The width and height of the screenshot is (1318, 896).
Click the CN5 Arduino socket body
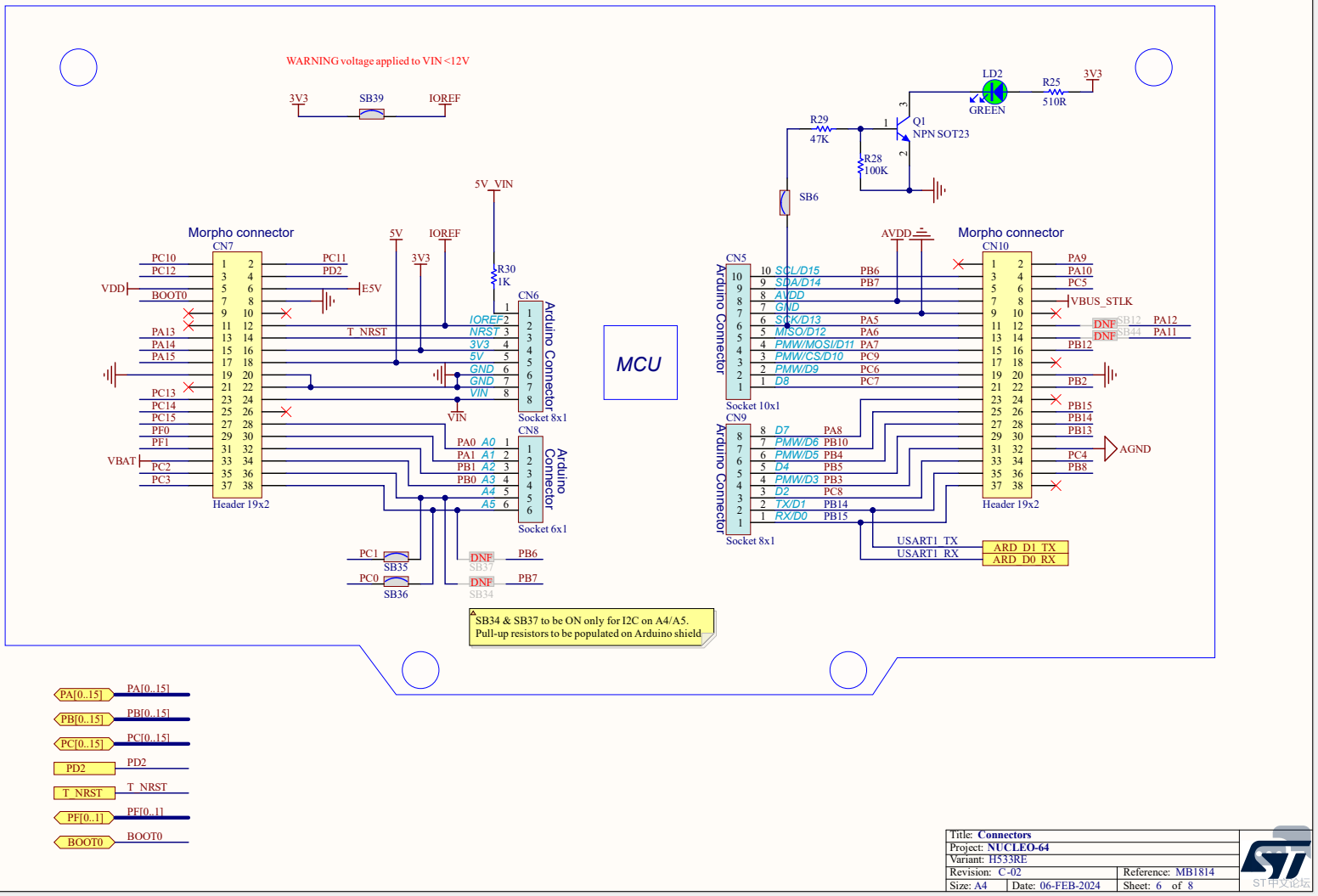738,331
